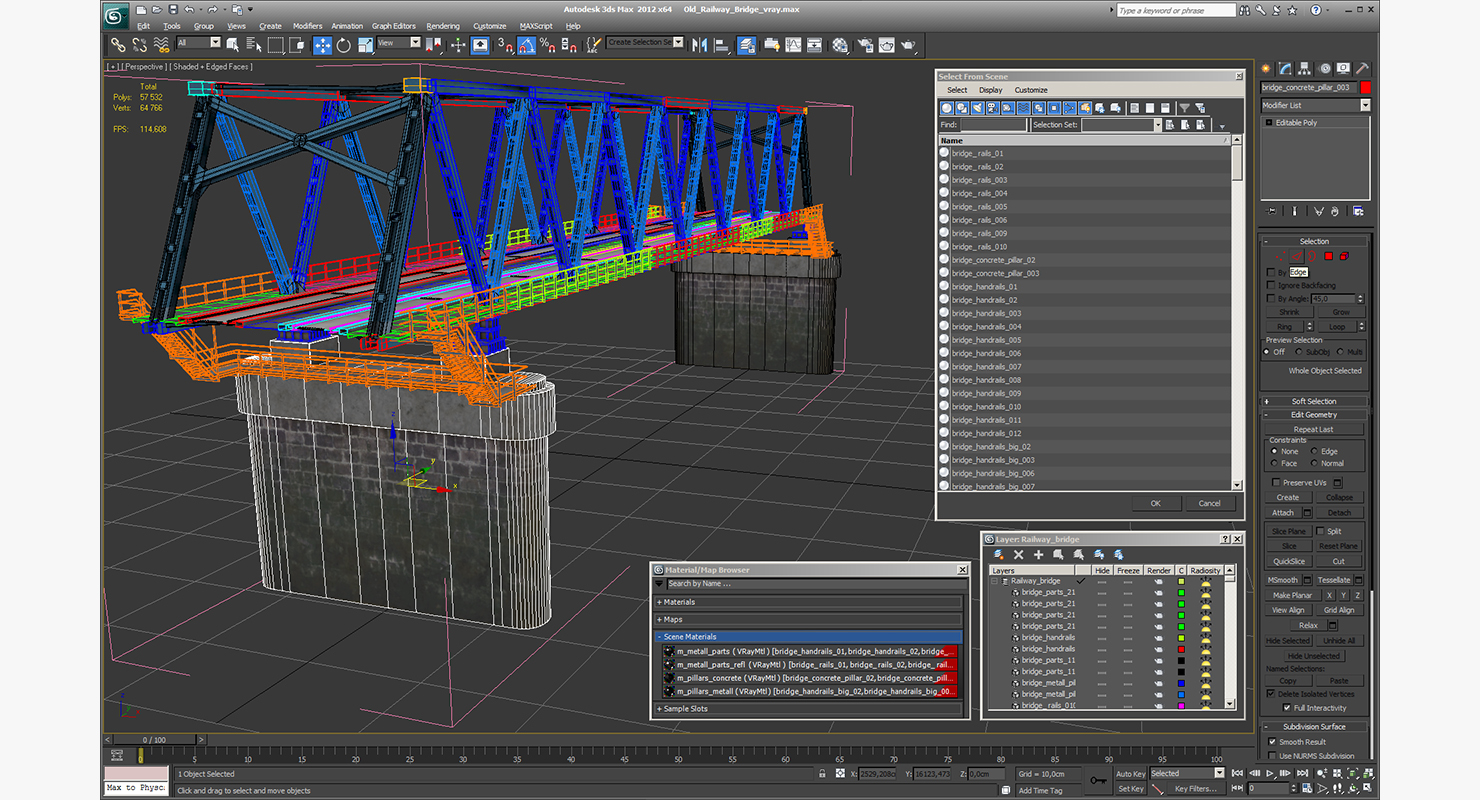Click Create New Layer icon in Layer dialog
The height and width of the screenshot is (800, 1480).
pos(999,554)
